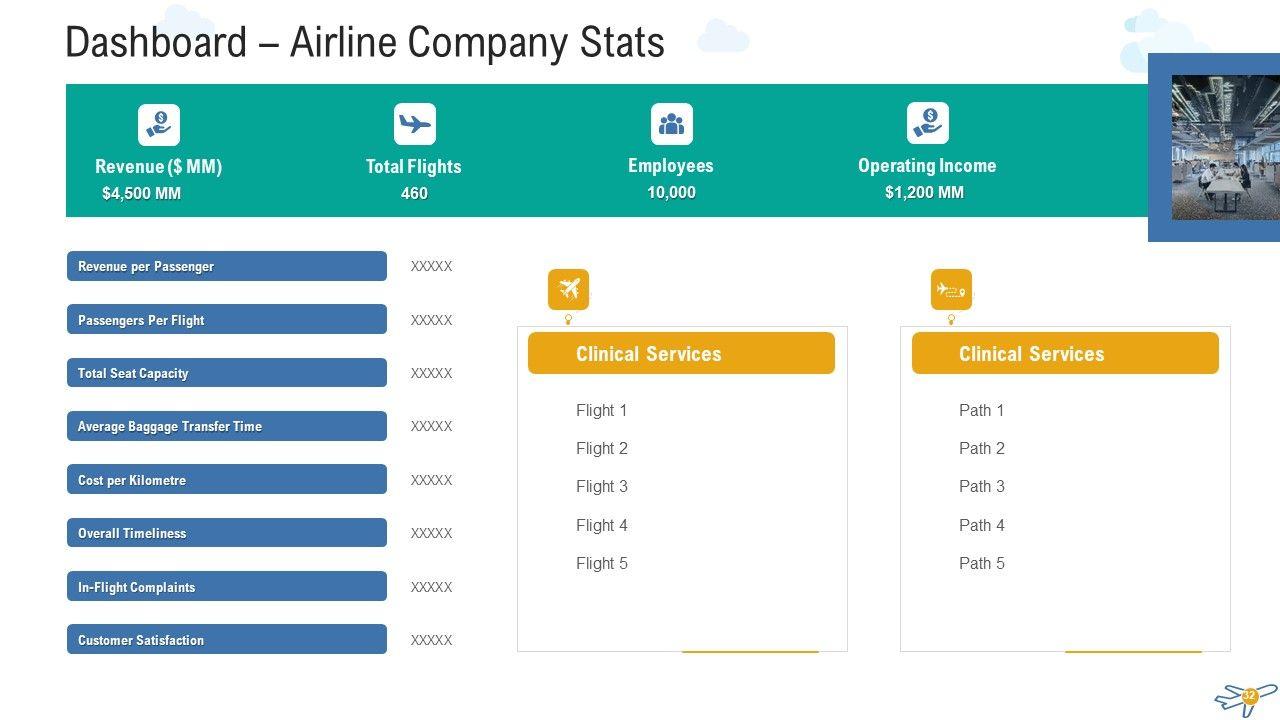Click the airplane icon with slide number
Image resolution: width=1280 pixels, height=720 pixels.
(x=1245, y=697)
